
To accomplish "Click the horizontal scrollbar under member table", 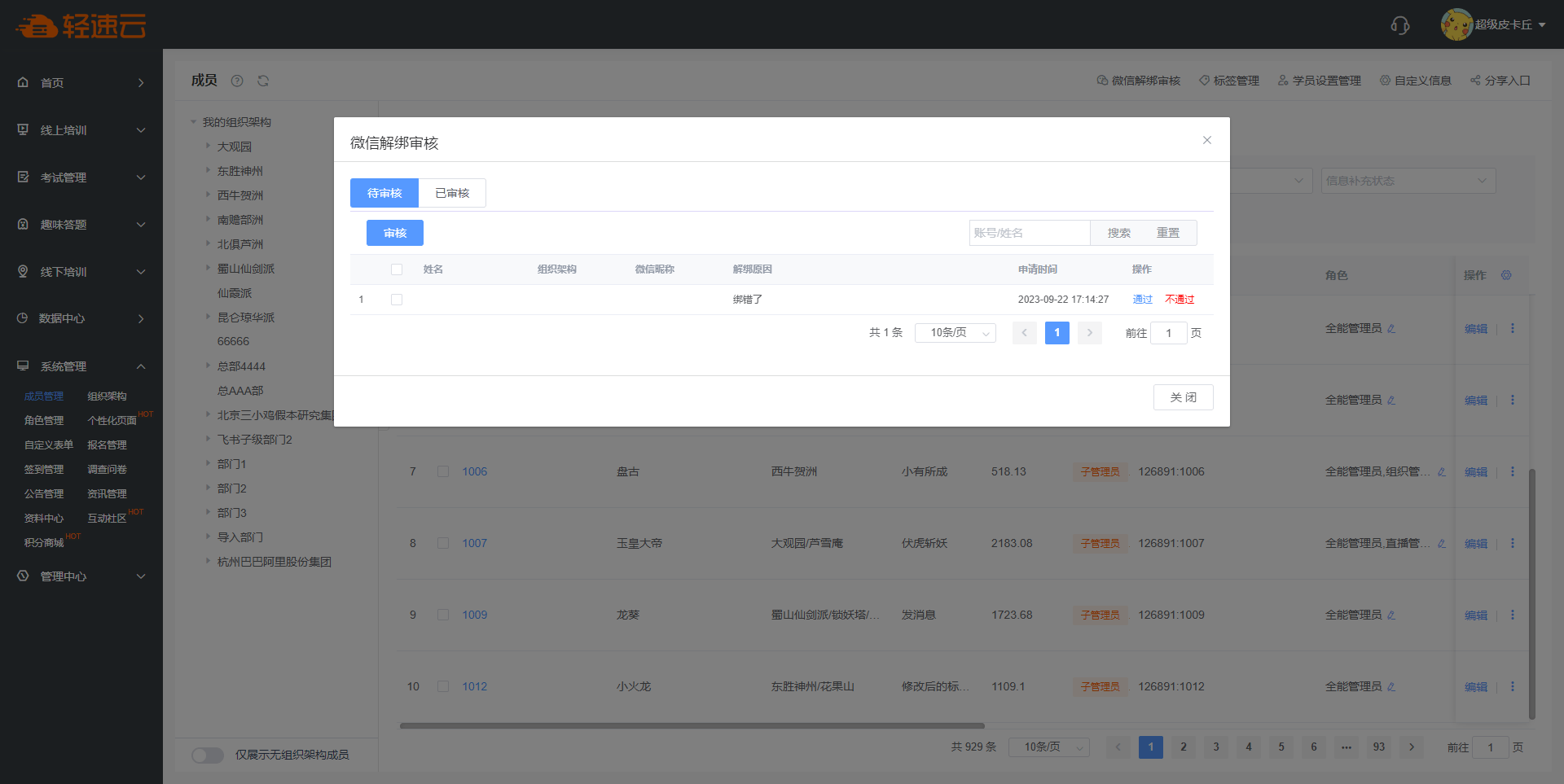I will click(x=692, y=725).
